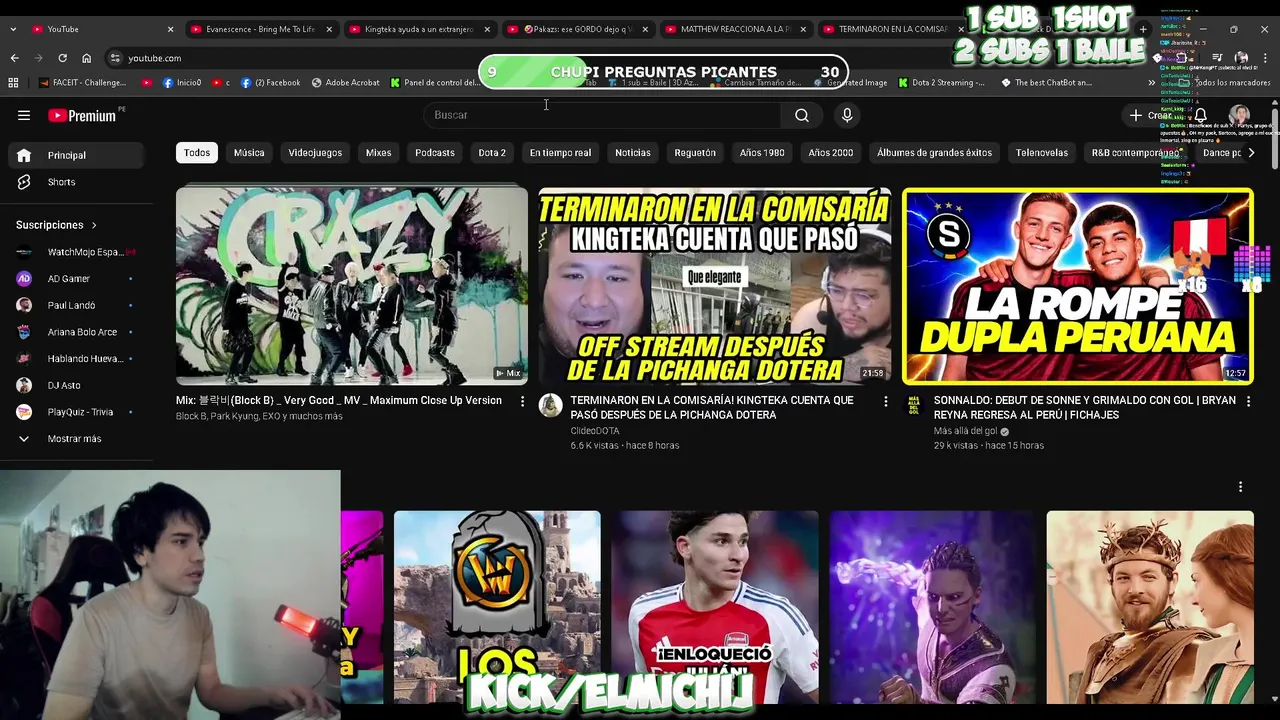This screenshot has width=1280, height=720.
Task: Close the Pakazs GORDO browser tab
Action: click(x=645, y=29)
